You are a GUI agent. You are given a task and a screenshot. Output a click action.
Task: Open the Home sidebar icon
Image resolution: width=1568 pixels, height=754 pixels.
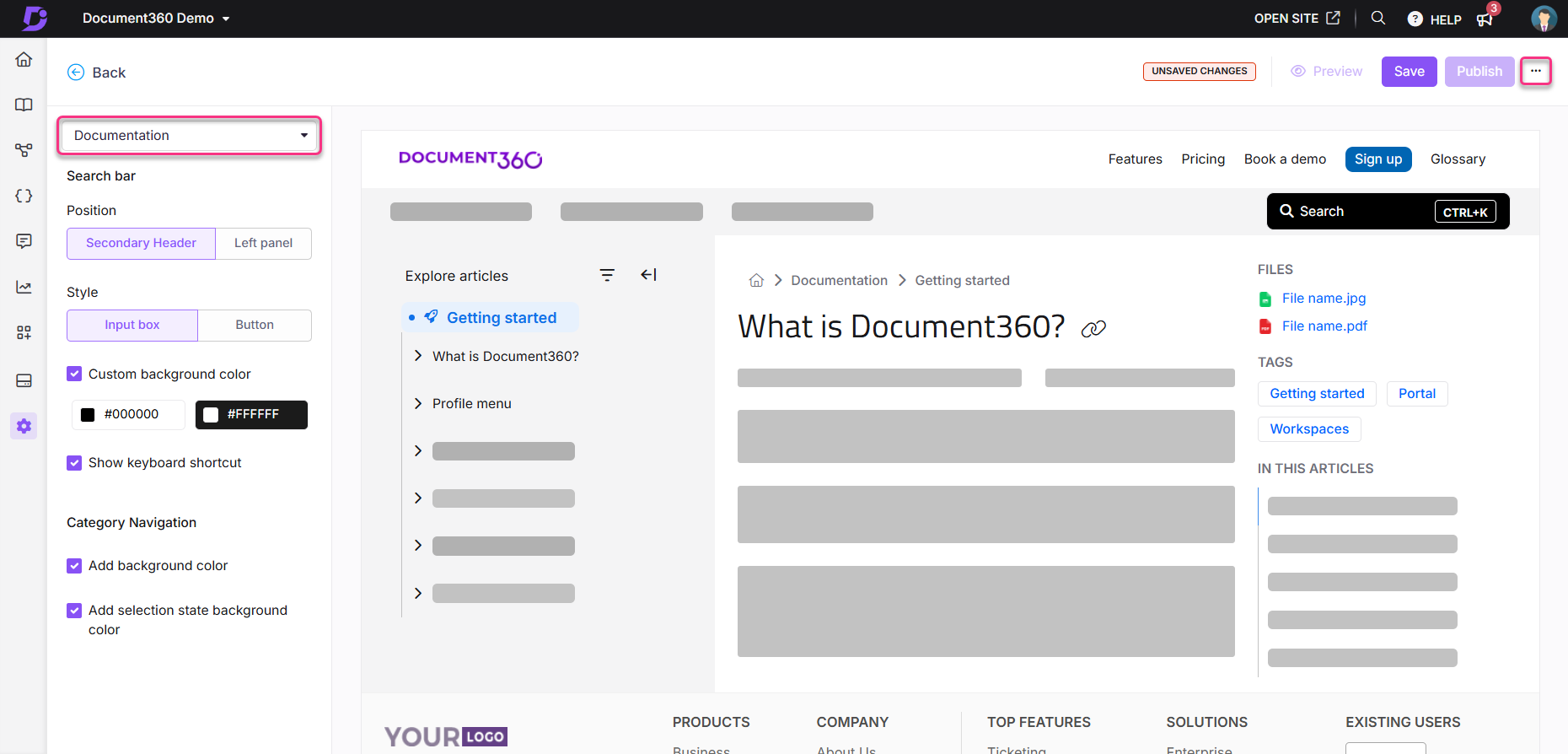point(24,59)
